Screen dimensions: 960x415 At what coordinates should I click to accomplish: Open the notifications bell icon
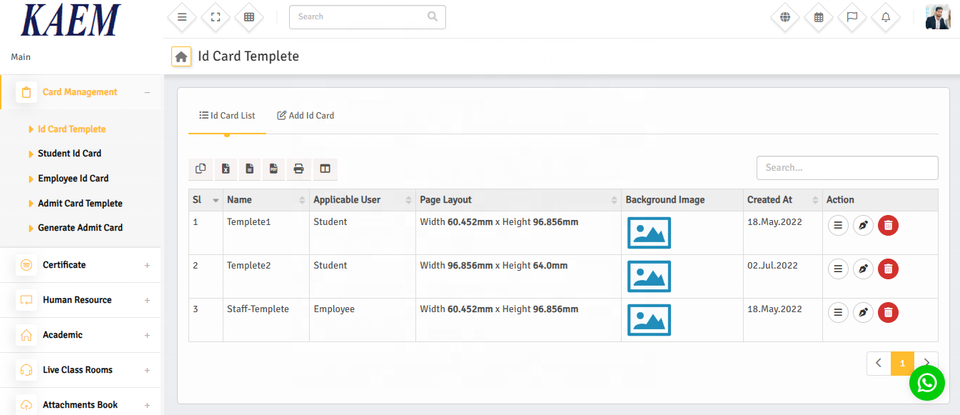coord(885,17)
